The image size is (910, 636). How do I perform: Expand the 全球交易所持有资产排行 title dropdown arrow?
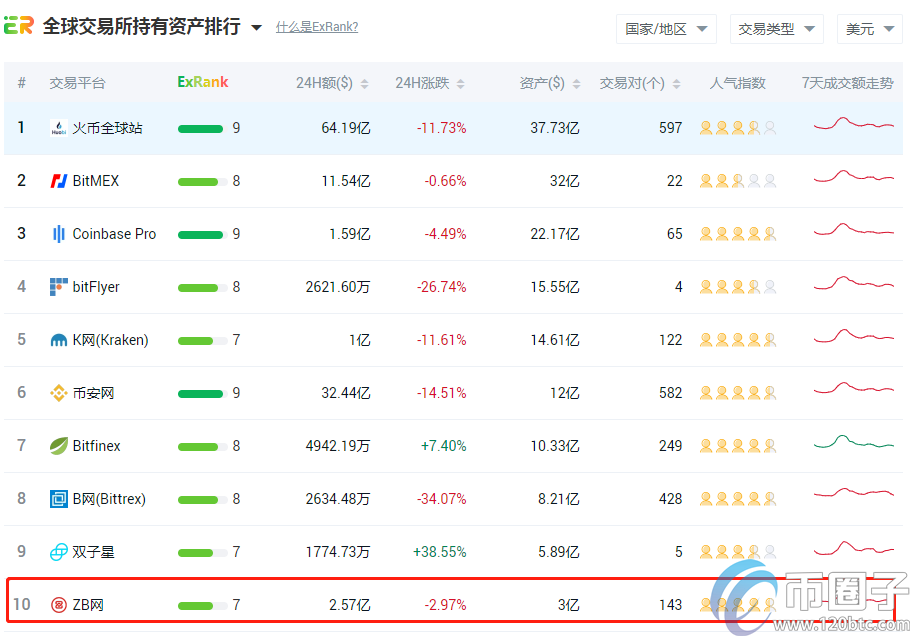tap(256, 28)
